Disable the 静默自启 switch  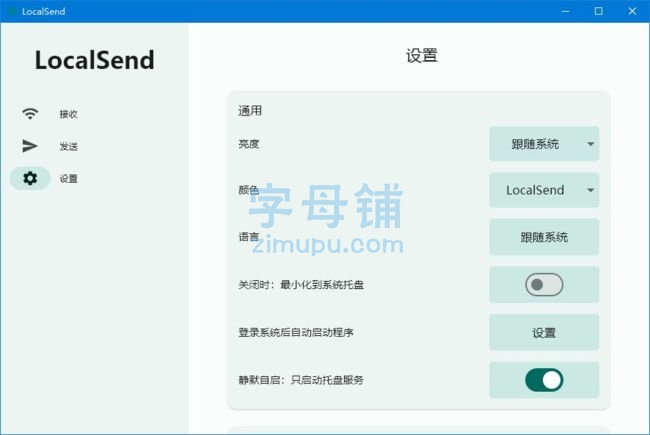544,380
